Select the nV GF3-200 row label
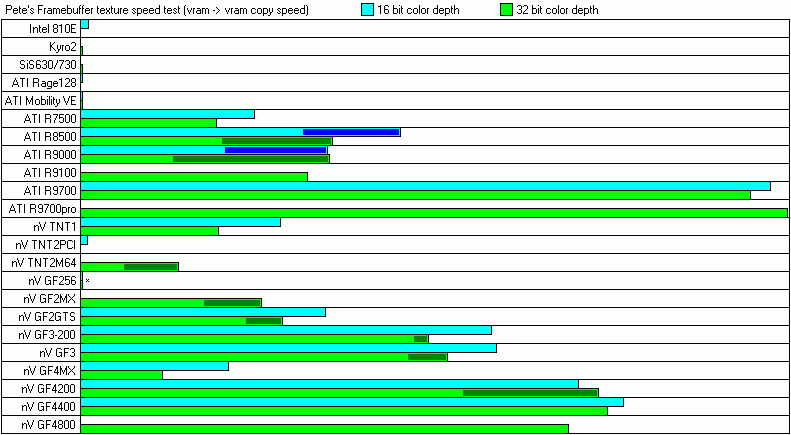The height and width of the screenshot is (435, 791). point(48,335)
